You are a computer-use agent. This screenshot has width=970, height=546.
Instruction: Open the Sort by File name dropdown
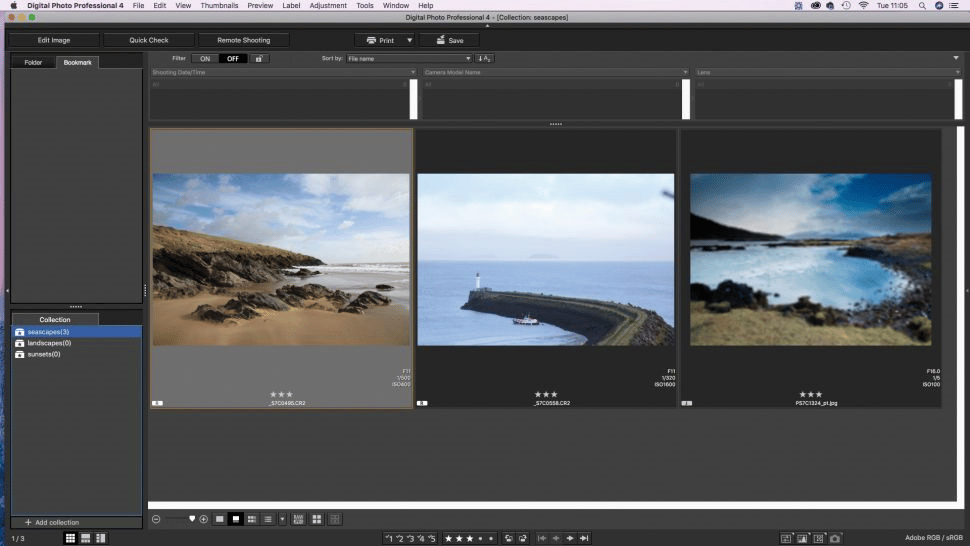pyautogui.click(x=409, y=59)
